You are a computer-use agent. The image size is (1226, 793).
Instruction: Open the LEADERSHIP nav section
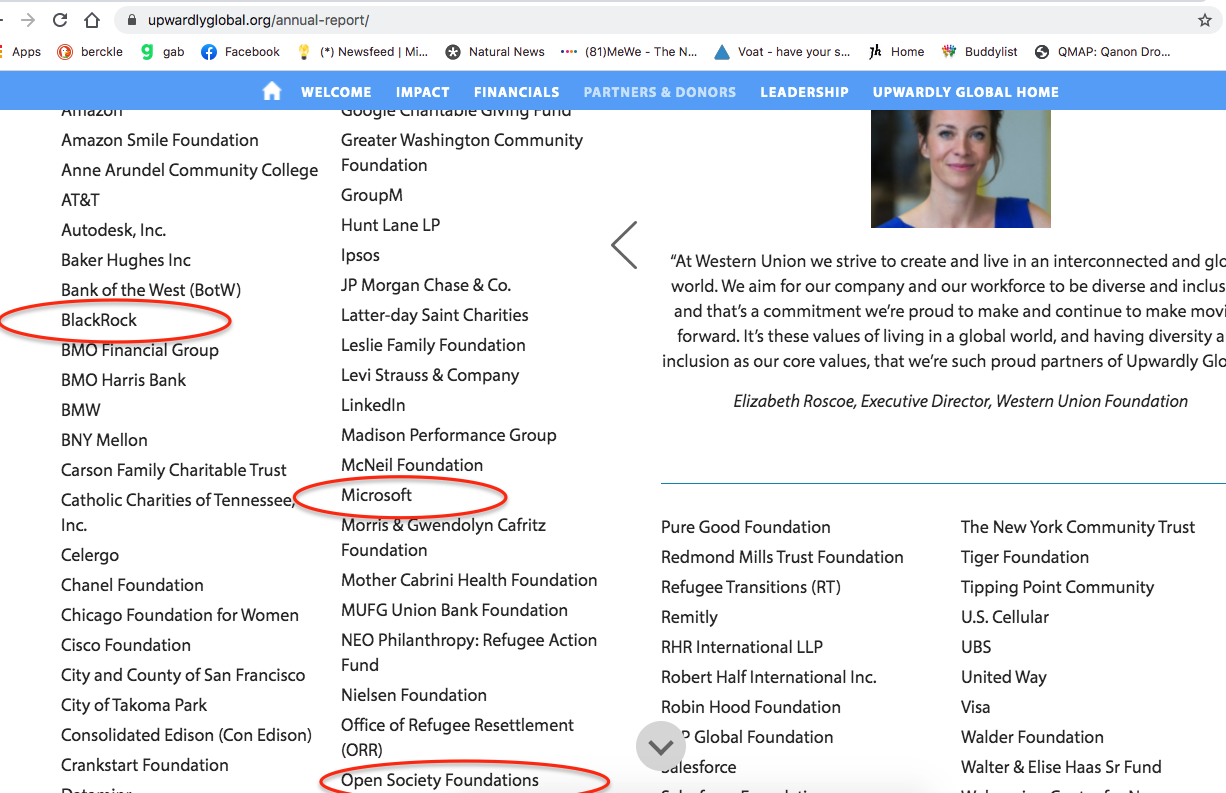804,92
